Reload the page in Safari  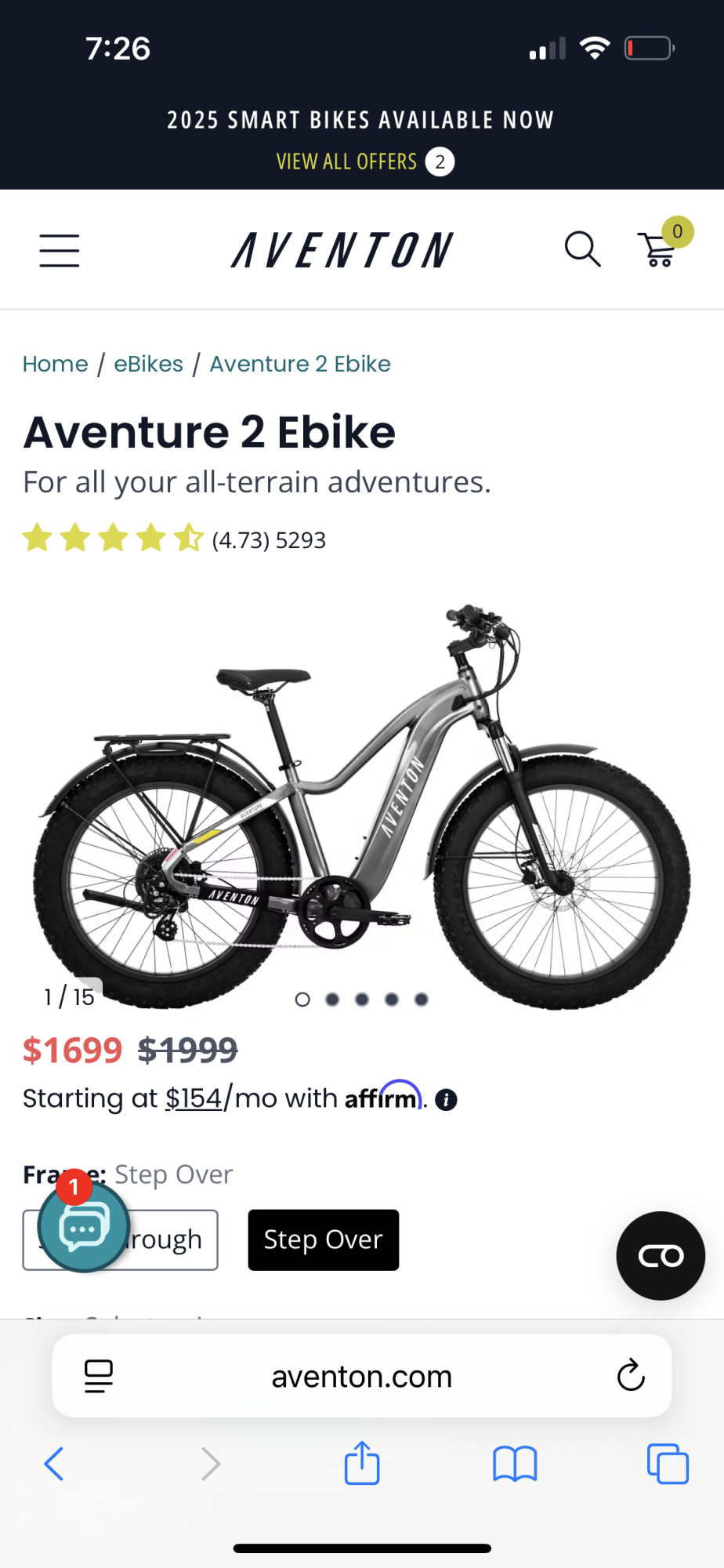pyautogui.click(x=630, y=1376)
